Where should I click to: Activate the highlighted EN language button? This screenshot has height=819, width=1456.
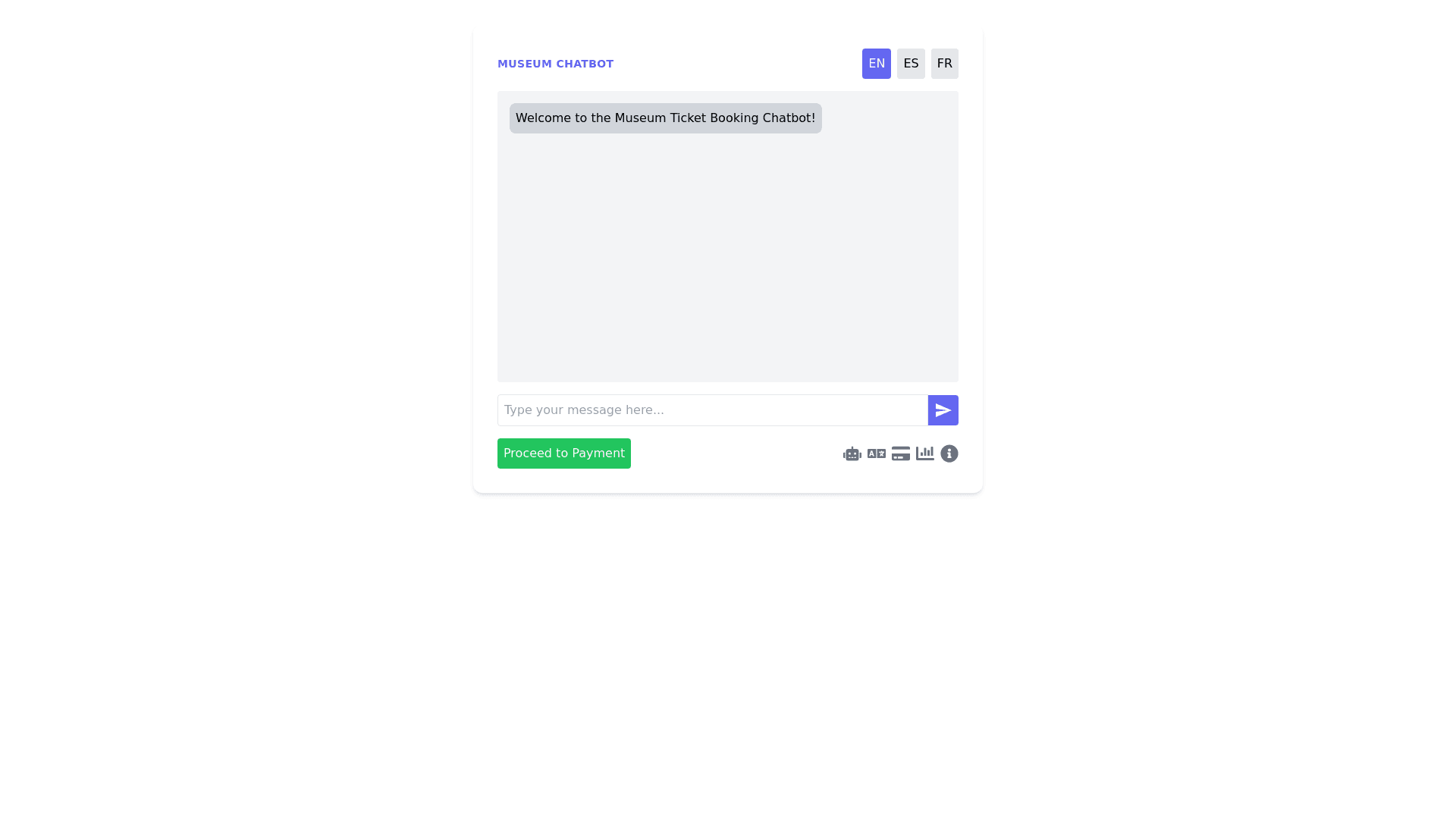point(877,64)
